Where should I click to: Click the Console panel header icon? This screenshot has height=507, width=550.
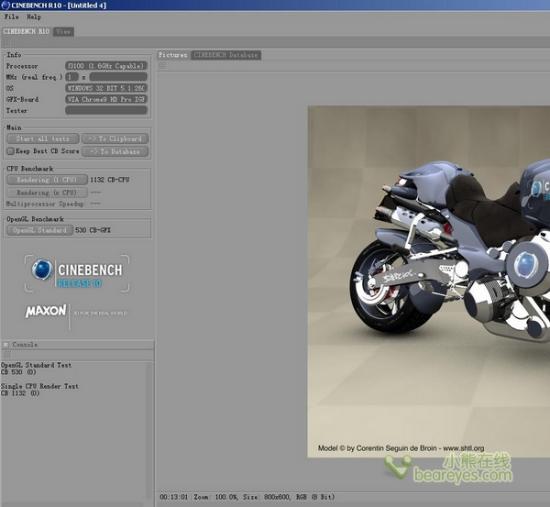[6, 345]
